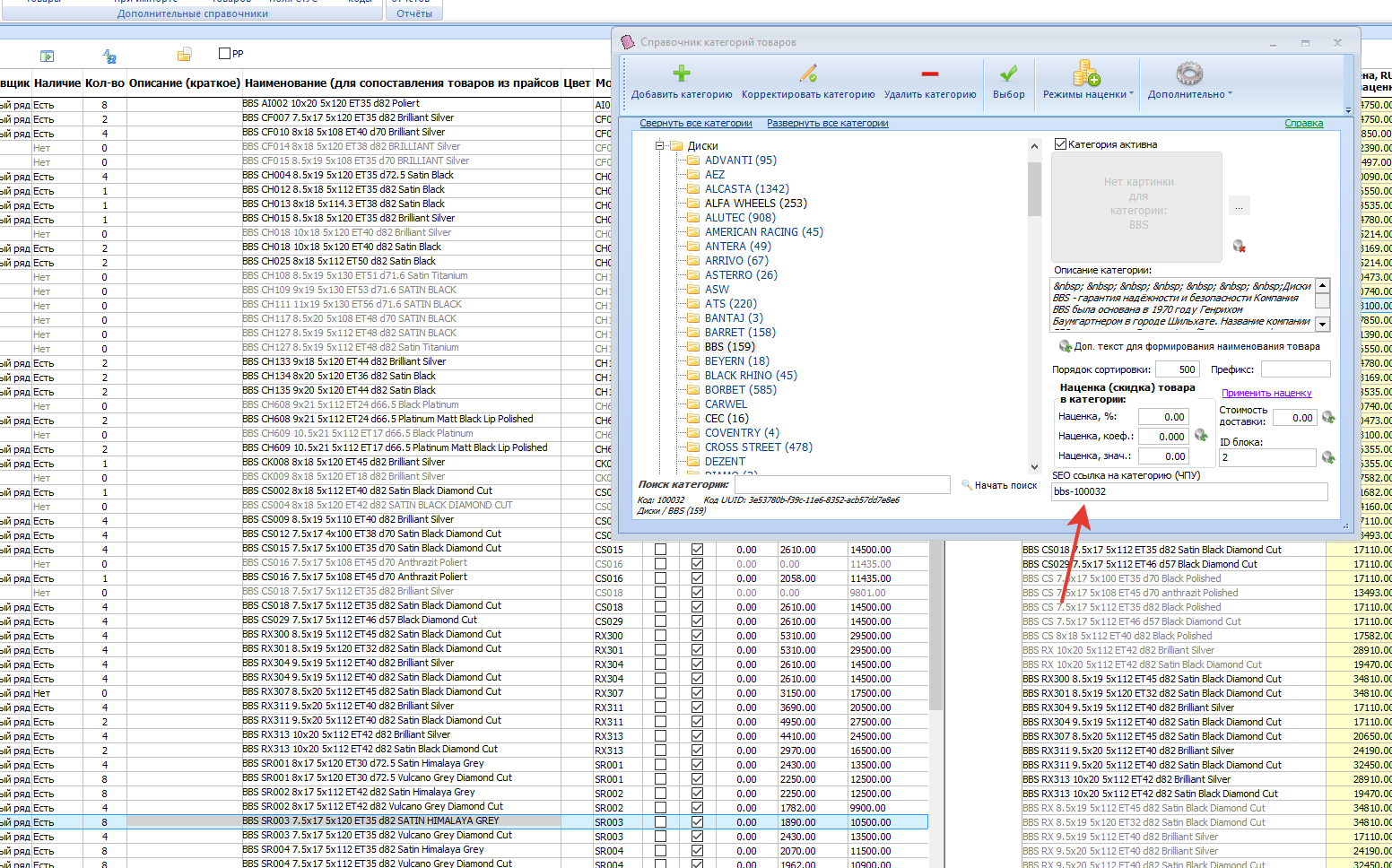The width and height of the screenshot is (1392, 868).
Task: Click the Кол-во column header
Action: [105, 83]
